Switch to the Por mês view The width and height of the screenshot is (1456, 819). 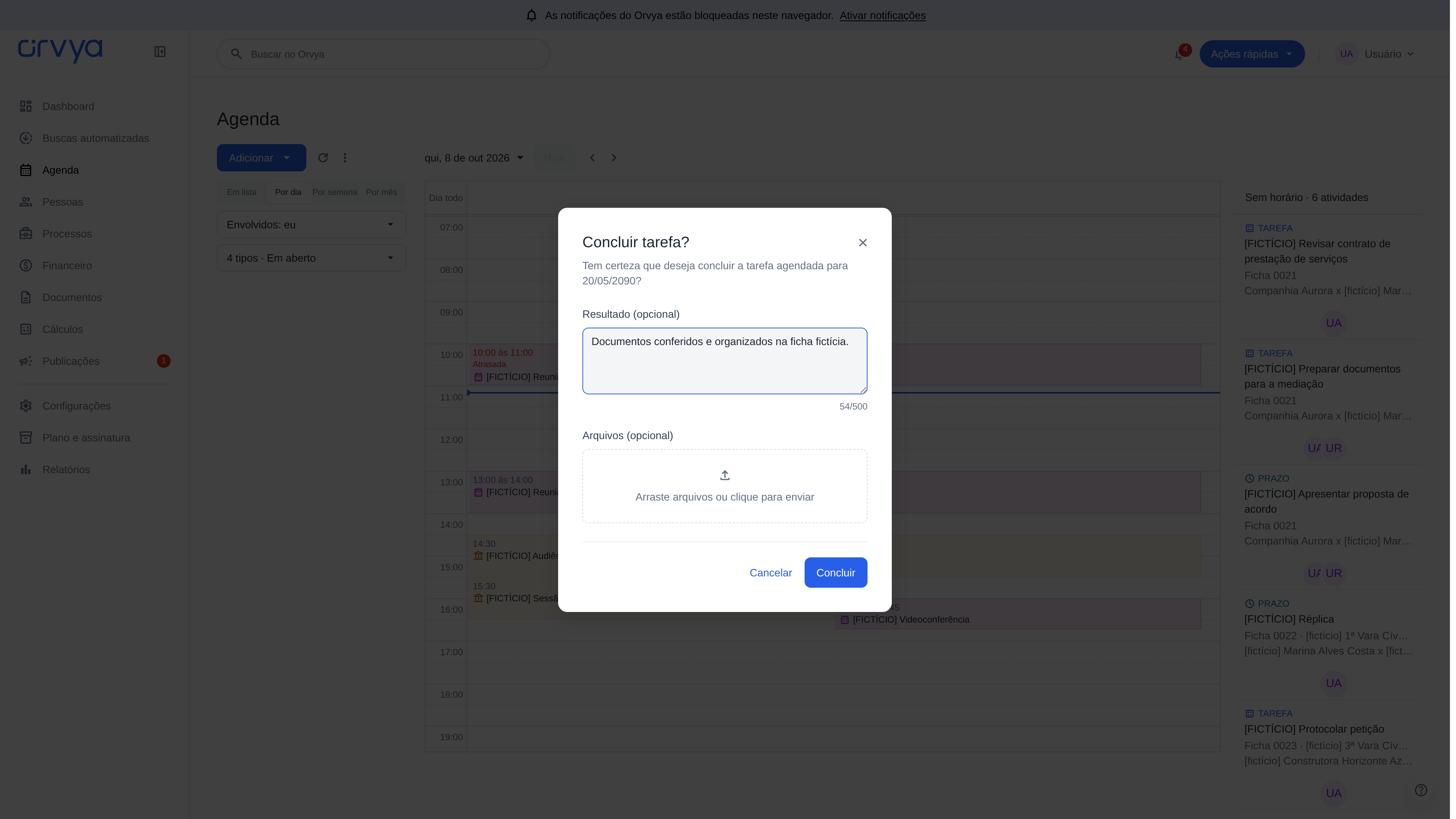381,192
